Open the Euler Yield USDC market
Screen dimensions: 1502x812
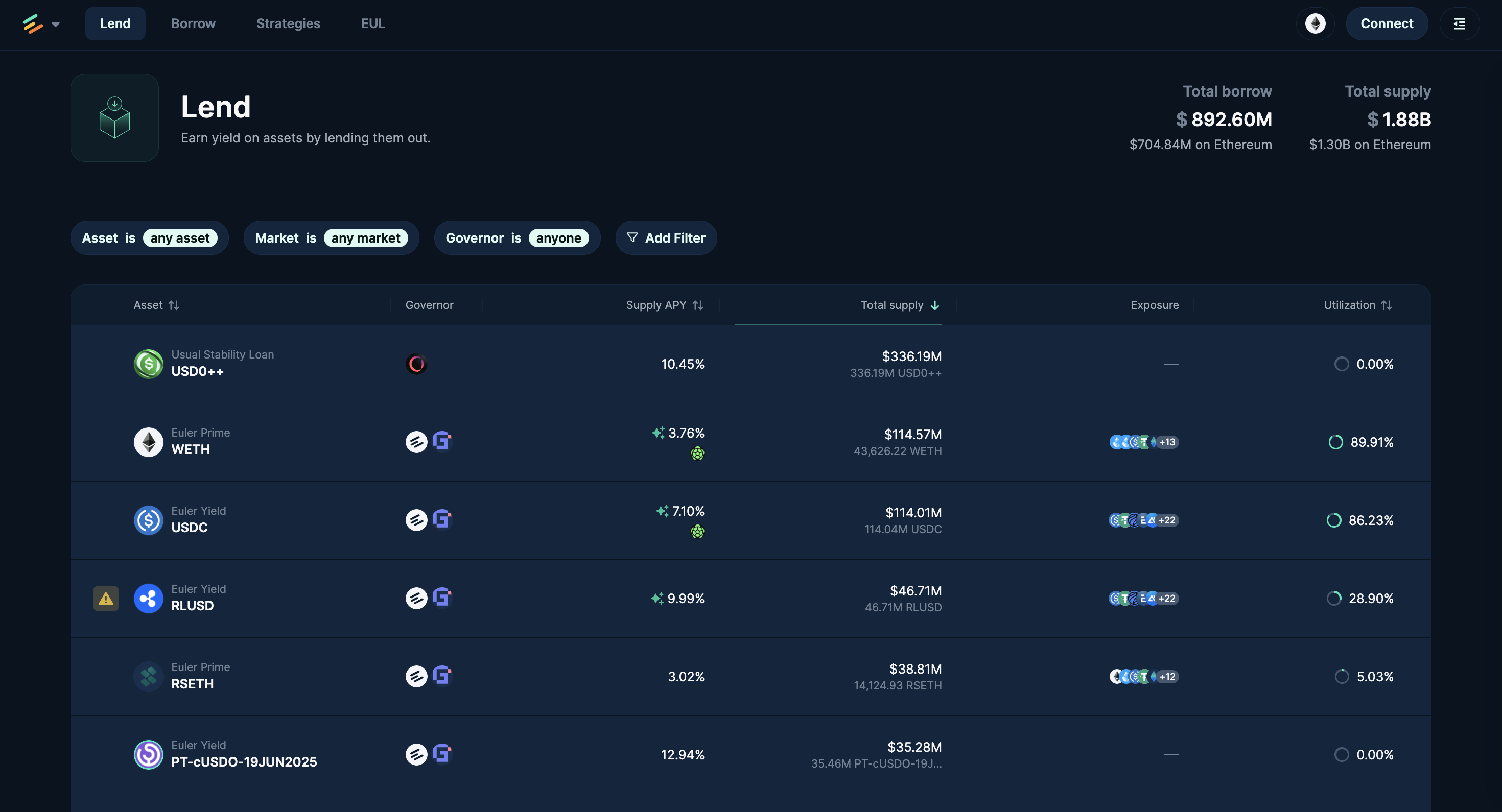(751, 520)
